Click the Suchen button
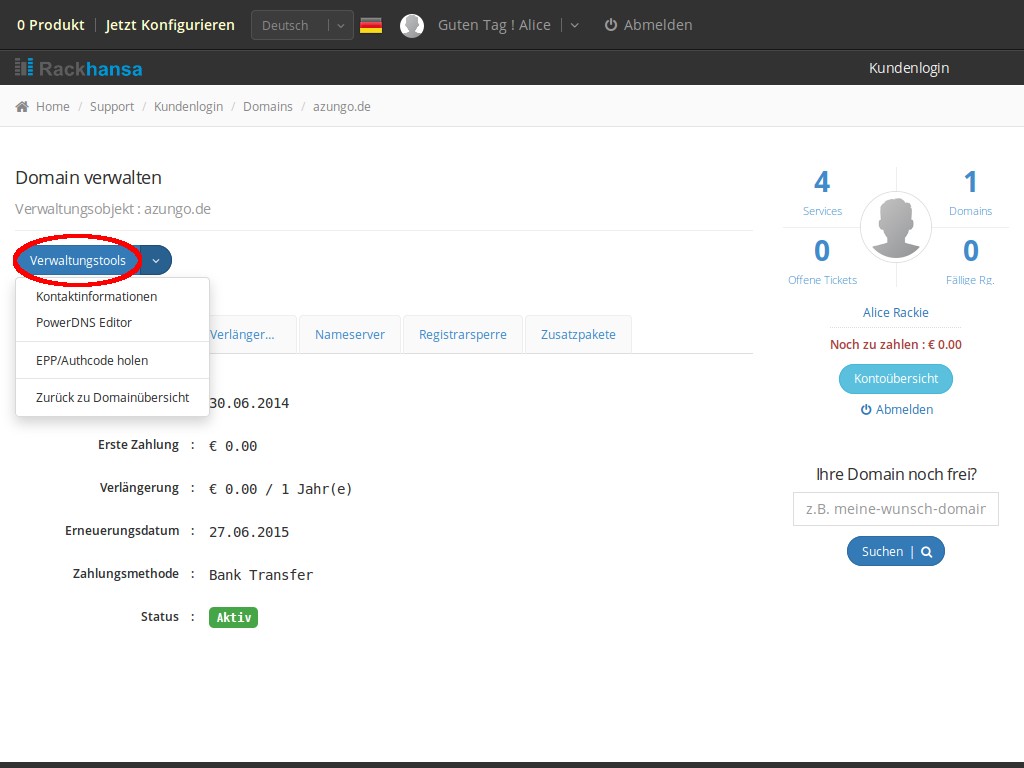The height and width of the screenshot is (768, 1024). 896,552
